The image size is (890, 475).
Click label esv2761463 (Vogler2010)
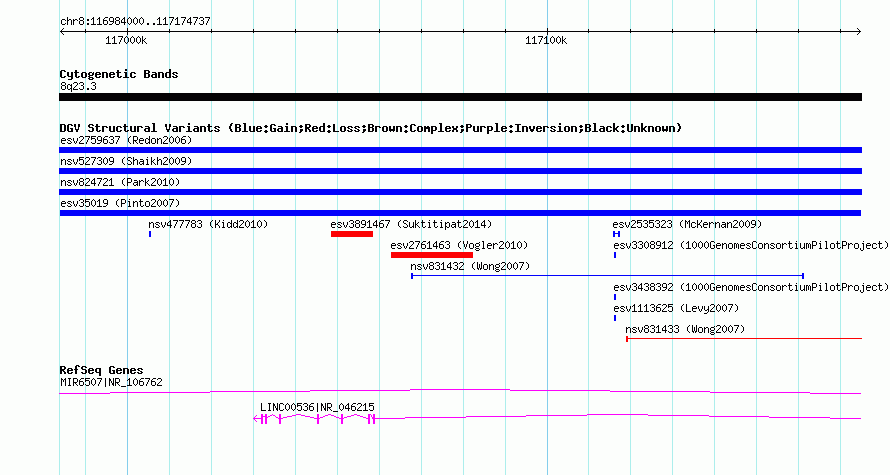[x=459, y=245]
